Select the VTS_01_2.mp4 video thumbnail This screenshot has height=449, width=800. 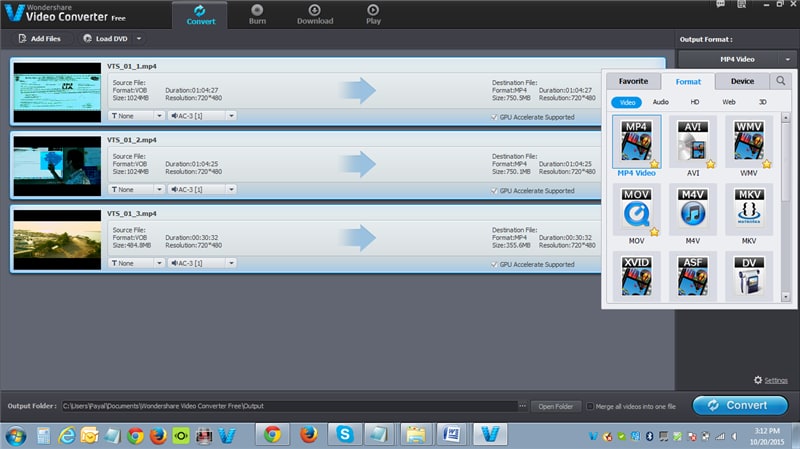[x=57, y=166]
